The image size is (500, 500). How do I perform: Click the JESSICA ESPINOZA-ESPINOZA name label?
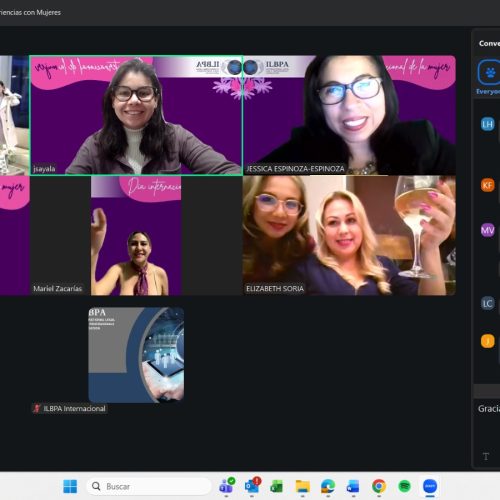coord(295,169)
